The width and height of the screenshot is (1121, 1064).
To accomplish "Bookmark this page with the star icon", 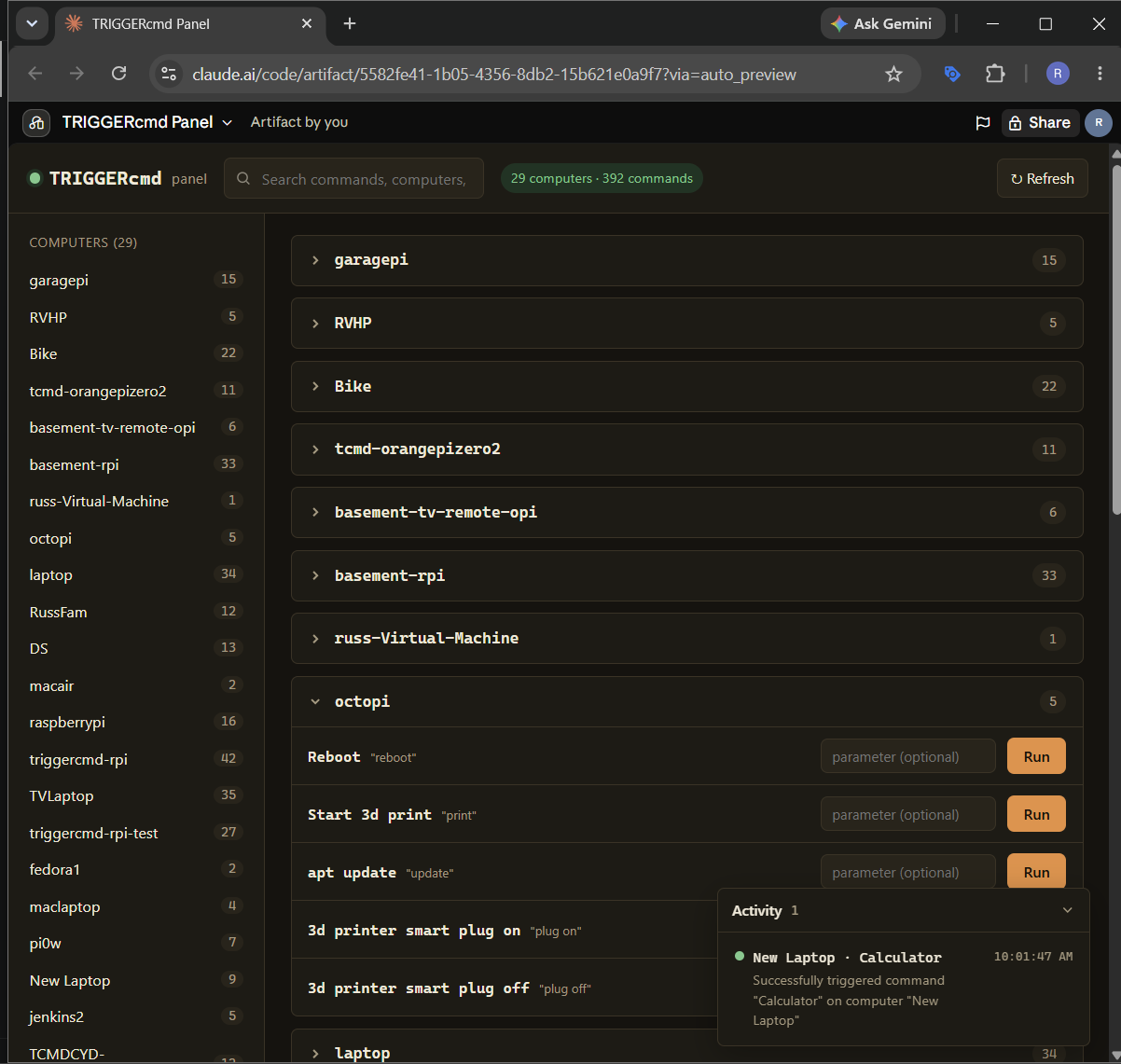I will [x=893, y=74].
